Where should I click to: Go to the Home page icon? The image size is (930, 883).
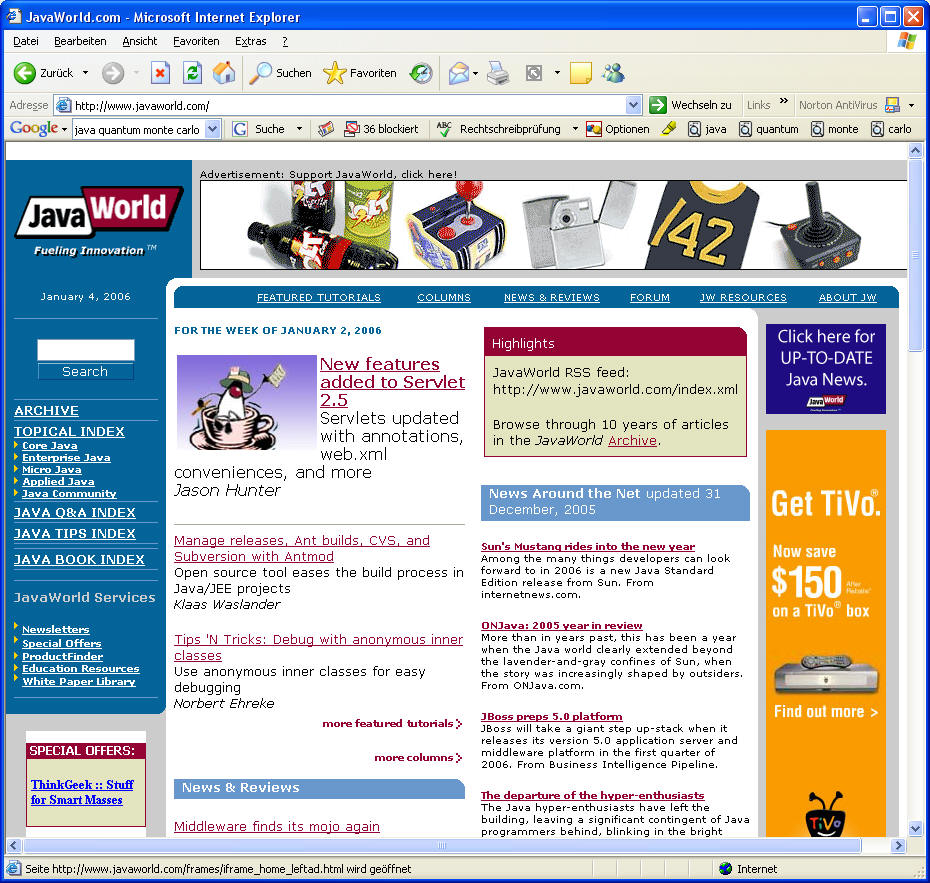224,73
